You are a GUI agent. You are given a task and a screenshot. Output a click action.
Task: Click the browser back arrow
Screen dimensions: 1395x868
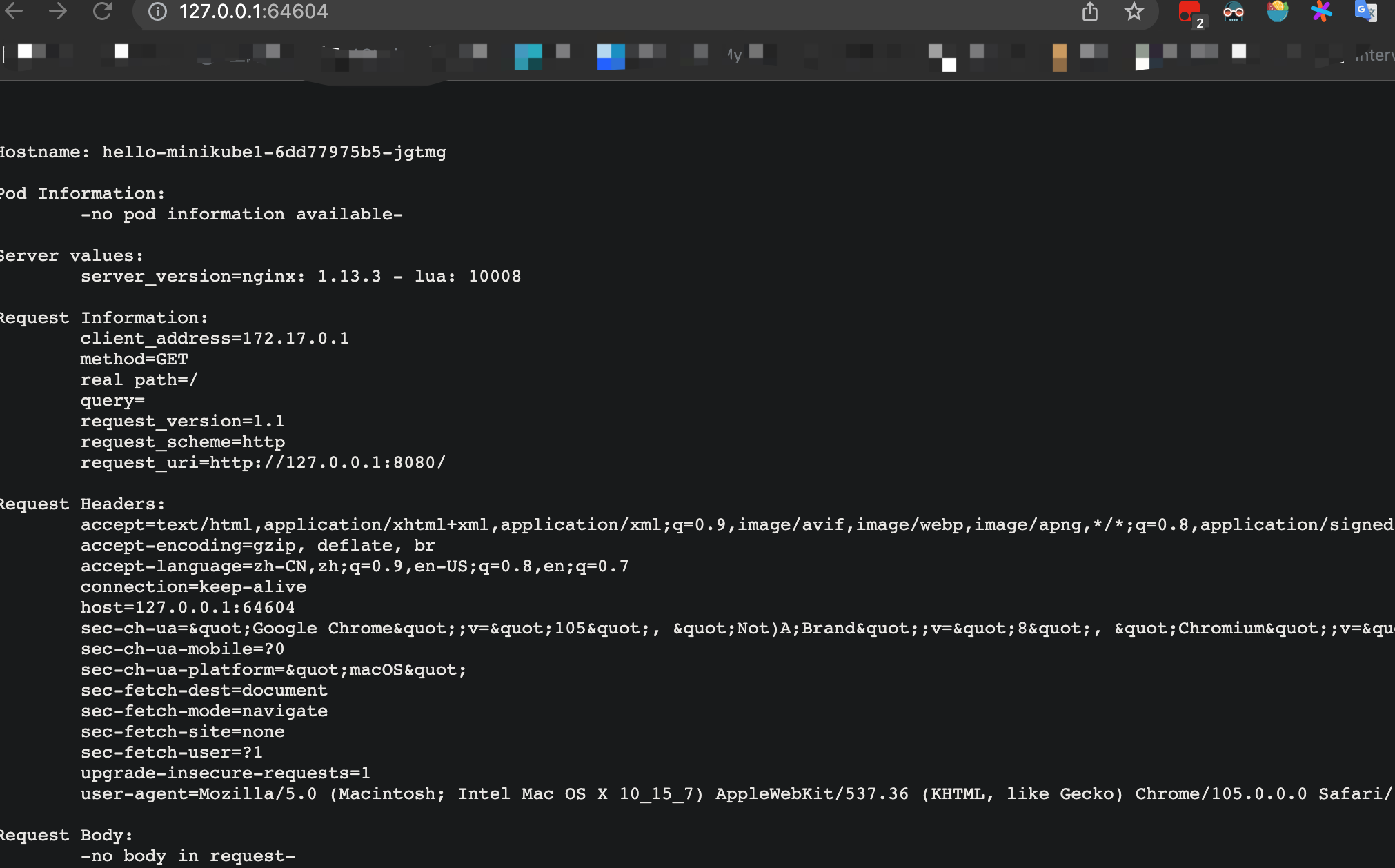click(x=14, y=10)
